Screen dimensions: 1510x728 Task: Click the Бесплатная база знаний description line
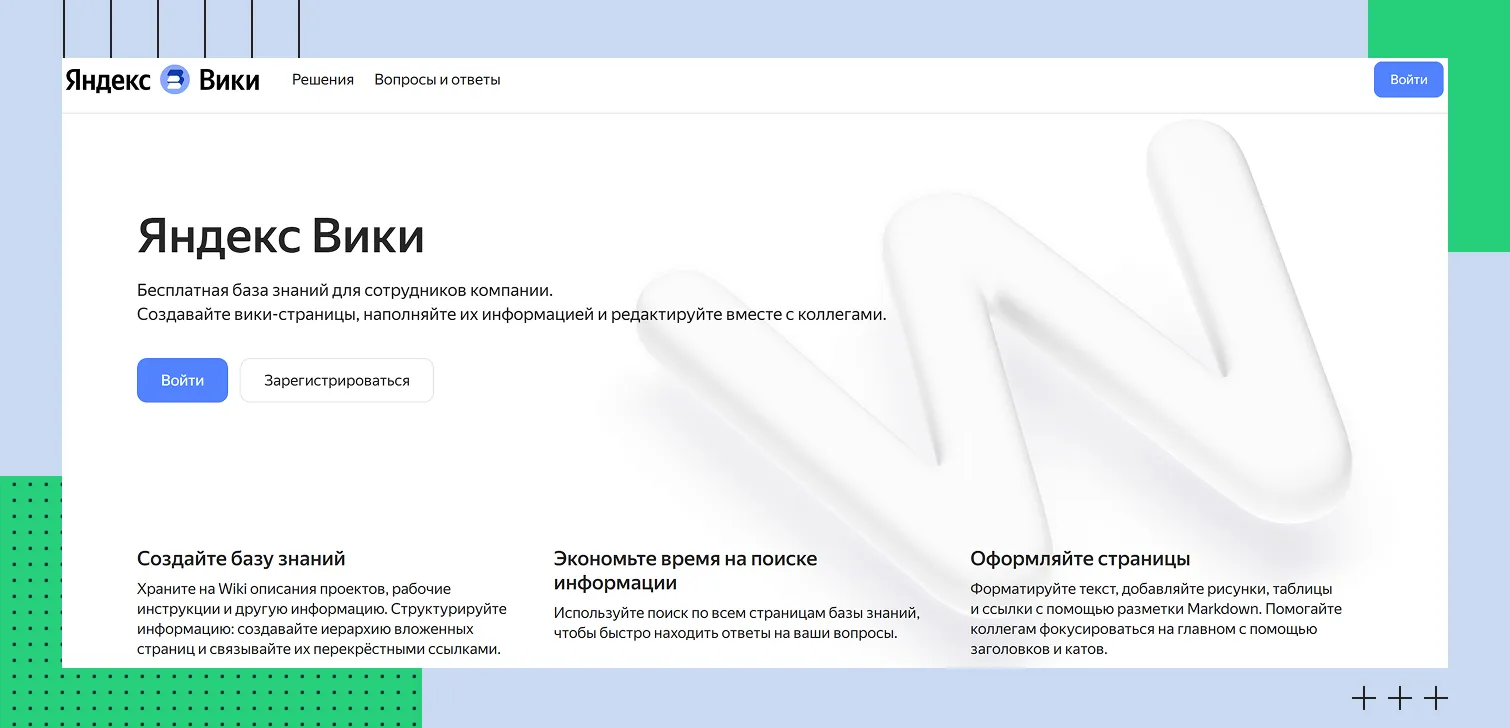click(345, 290)
